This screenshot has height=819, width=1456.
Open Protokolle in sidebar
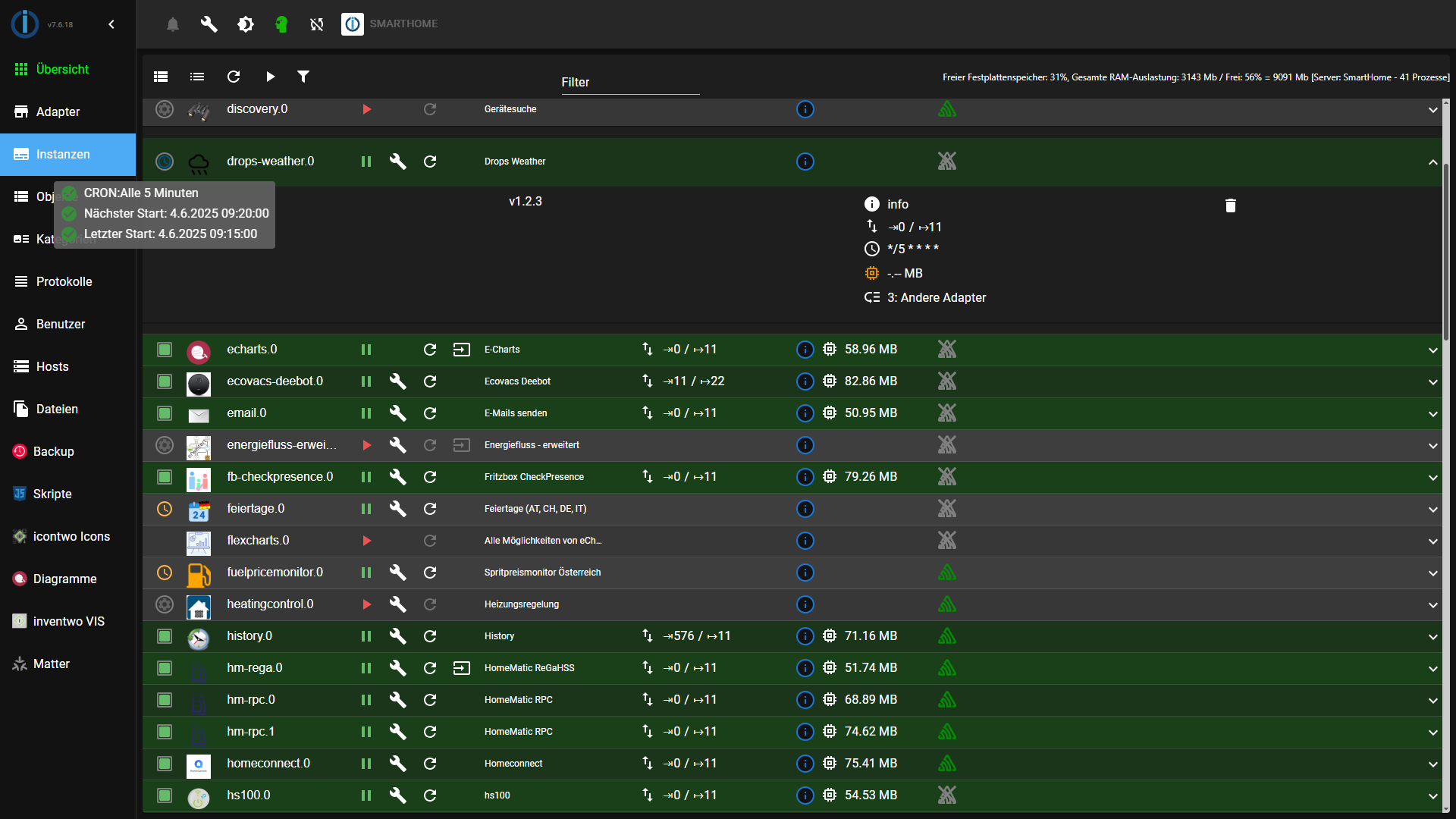(x=64, y=281)
